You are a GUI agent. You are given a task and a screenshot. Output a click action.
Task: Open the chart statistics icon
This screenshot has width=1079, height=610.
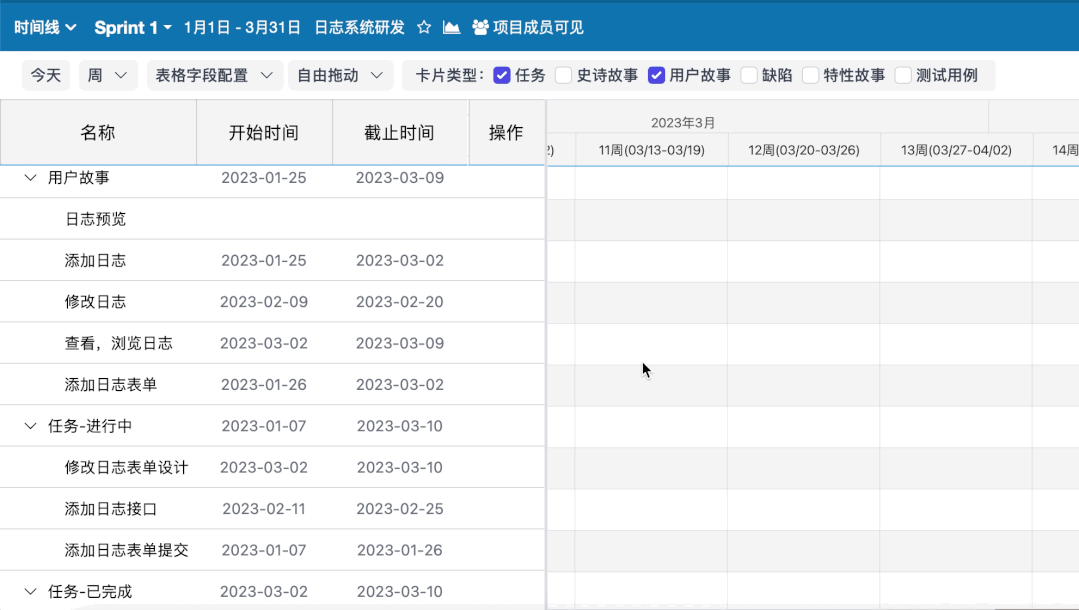coord(451,28)
